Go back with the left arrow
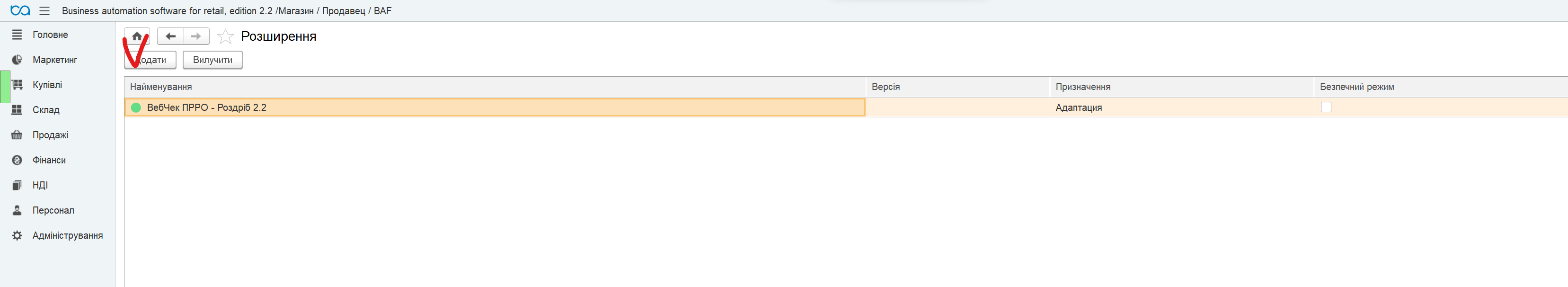 tap(170, 36)
